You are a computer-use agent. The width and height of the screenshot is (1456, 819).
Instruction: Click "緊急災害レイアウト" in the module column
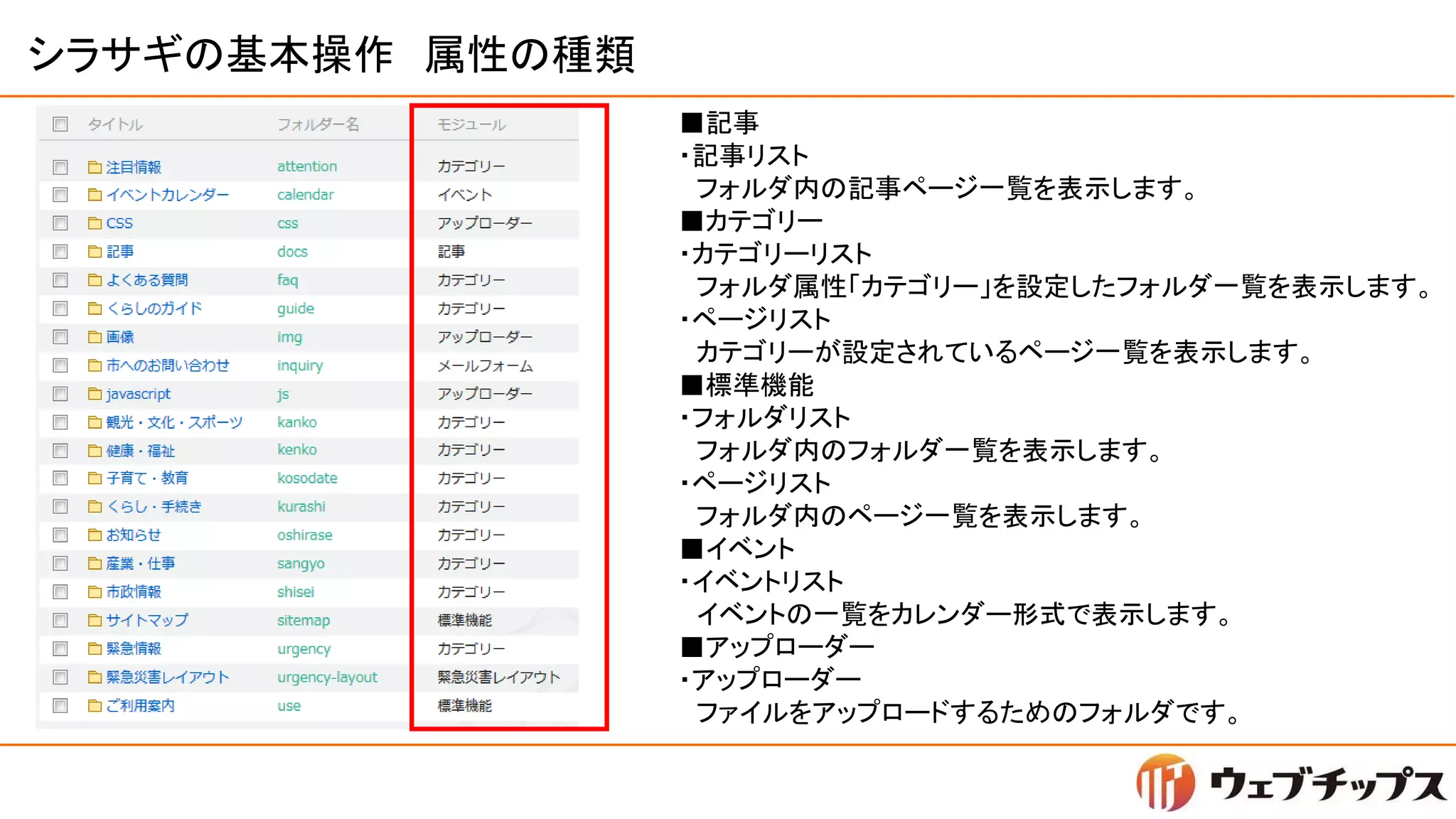pyautogui.click(x=498, y=678)
